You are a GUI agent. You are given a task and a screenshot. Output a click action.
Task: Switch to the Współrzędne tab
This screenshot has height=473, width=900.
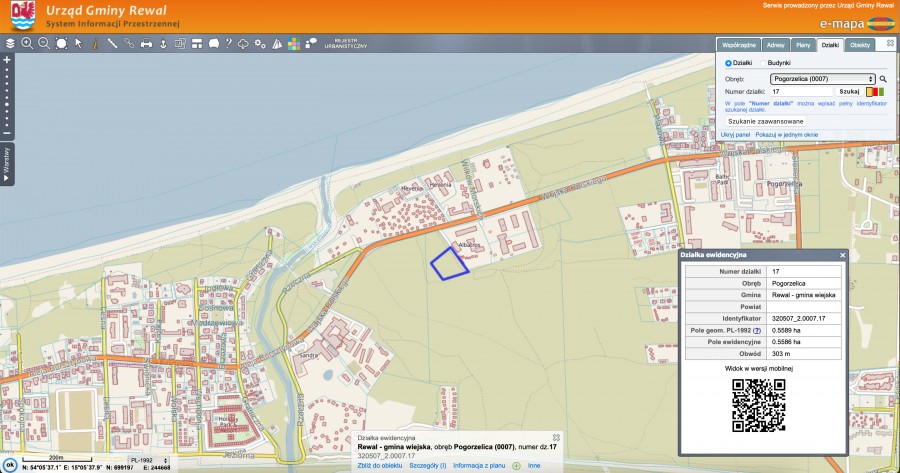point(739,45)
